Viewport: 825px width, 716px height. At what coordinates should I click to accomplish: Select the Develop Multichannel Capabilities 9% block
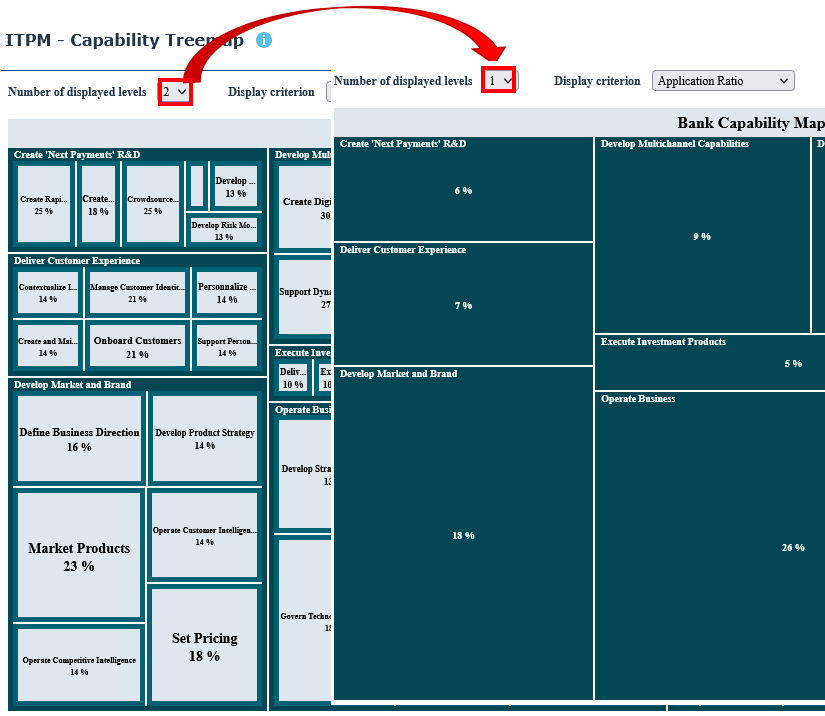702,236
